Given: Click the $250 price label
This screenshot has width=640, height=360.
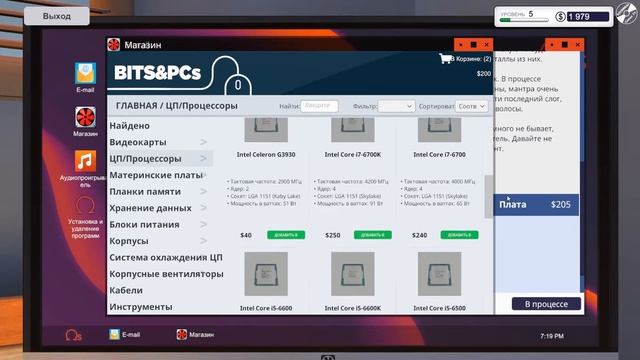Looking at the screenshot, I should point(333,235).
